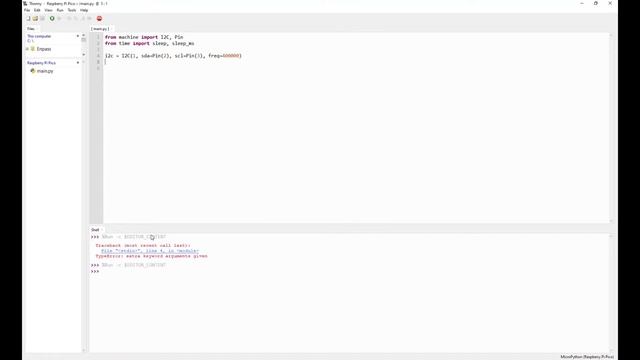Click the code editor vertical scrollbar
This screenshot has width=640, height=360.
point(611,128)
